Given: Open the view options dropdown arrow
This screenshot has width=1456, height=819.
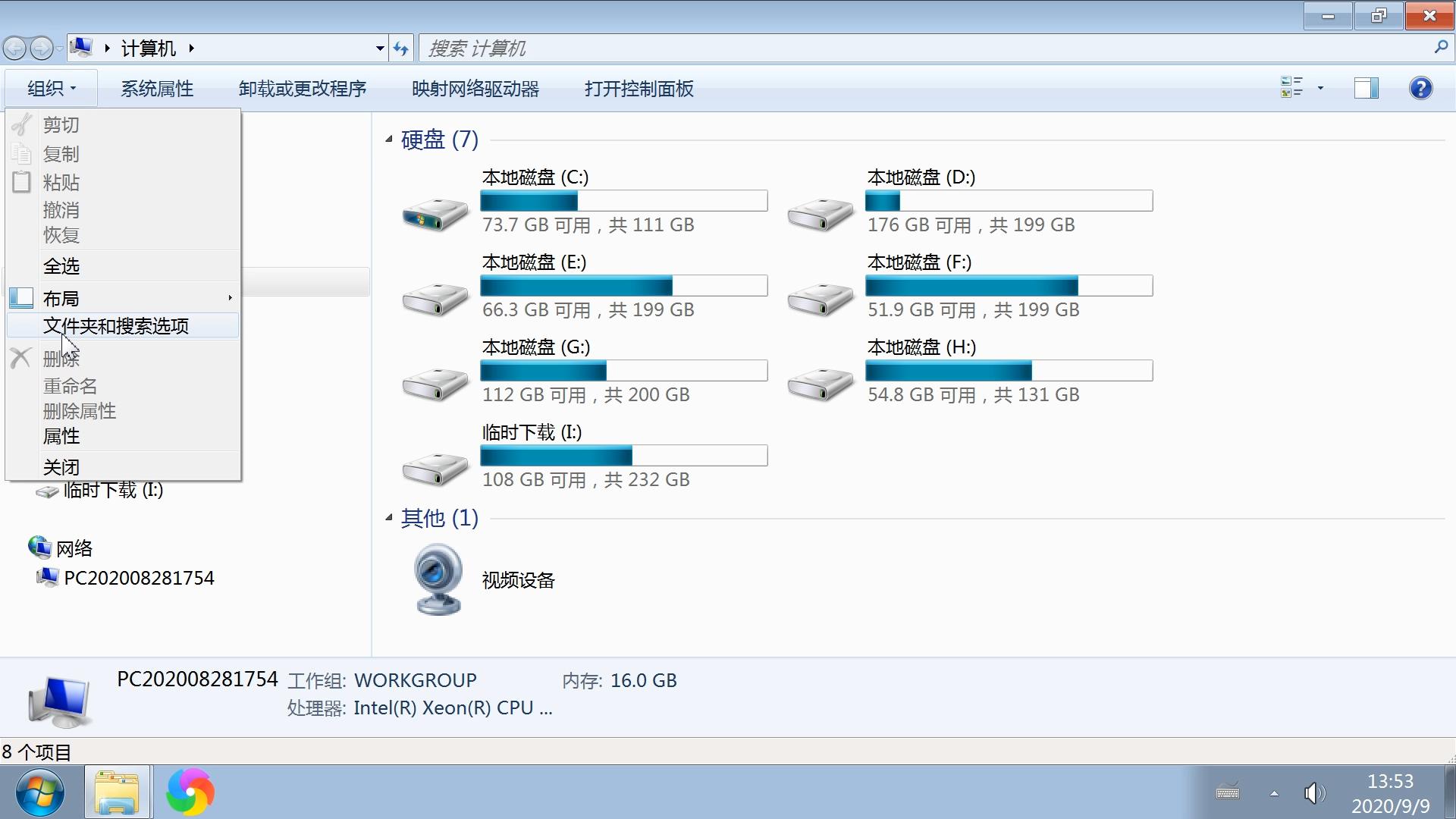Looking at the screenshot, I should tap(1320, 88).
